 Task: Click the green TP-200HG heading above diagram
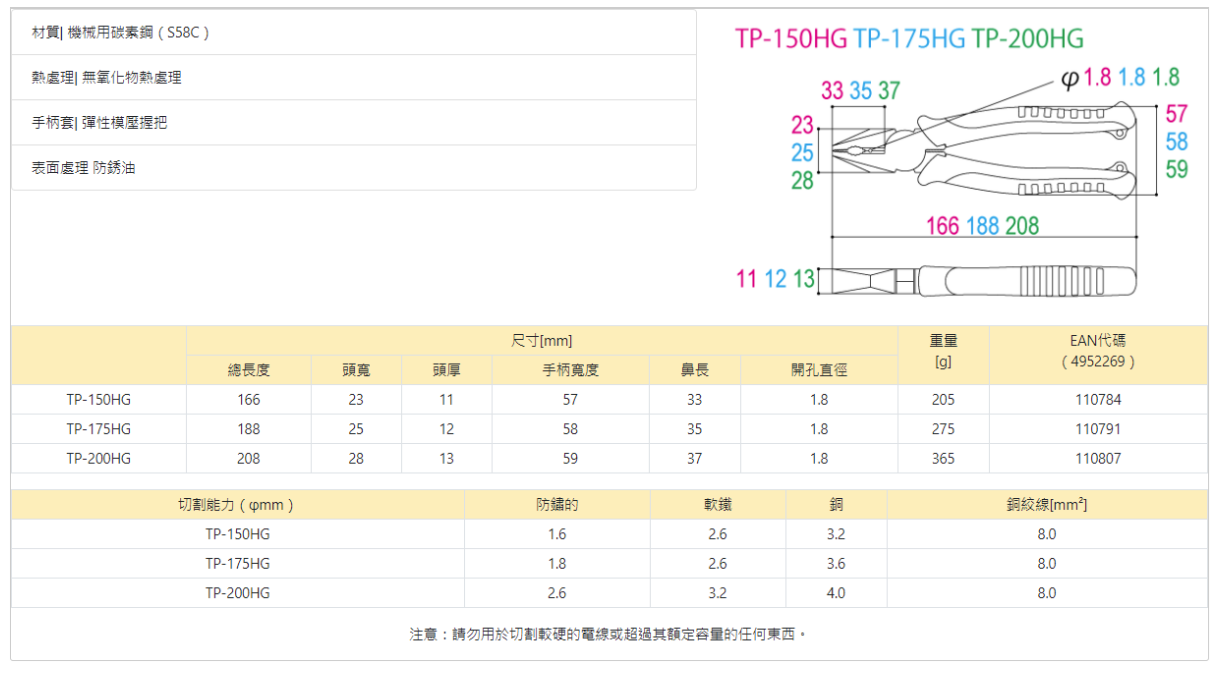1027,39
